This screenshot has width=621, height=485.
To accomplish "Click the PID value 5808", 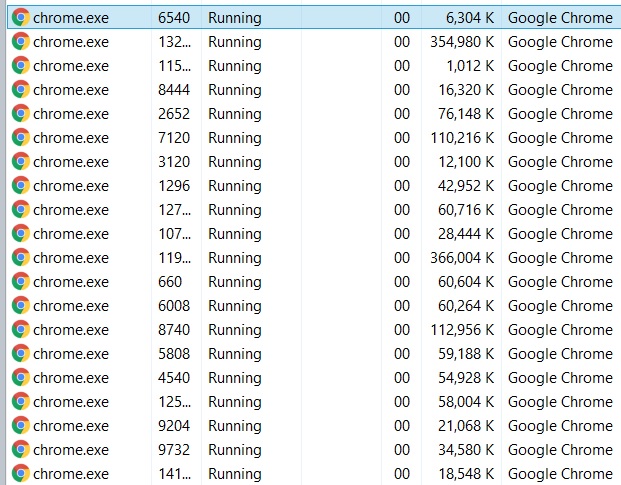I will point(174,354).
